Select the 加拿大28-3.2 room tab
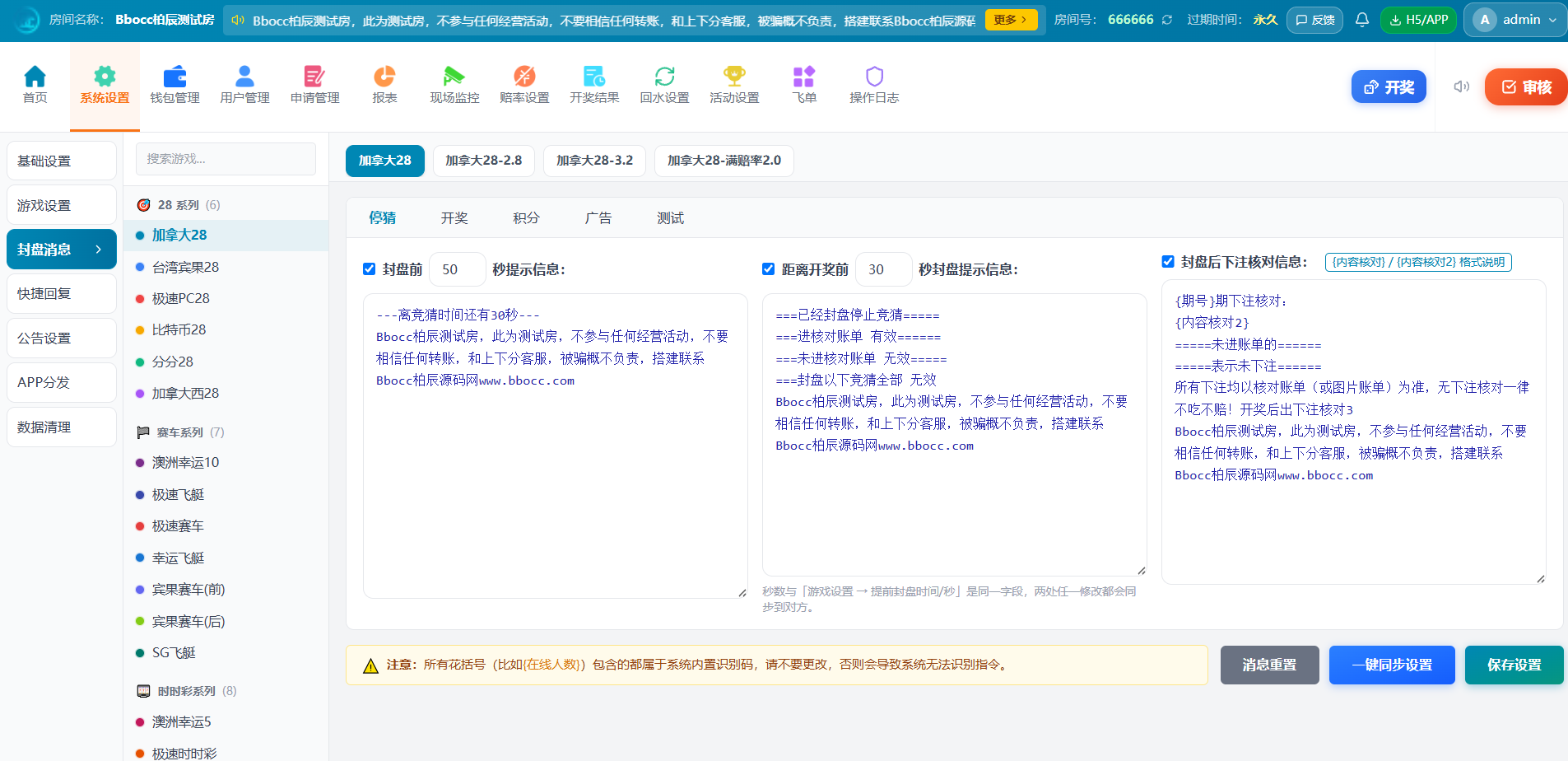The image size is (1568, 761). [595, 161]
